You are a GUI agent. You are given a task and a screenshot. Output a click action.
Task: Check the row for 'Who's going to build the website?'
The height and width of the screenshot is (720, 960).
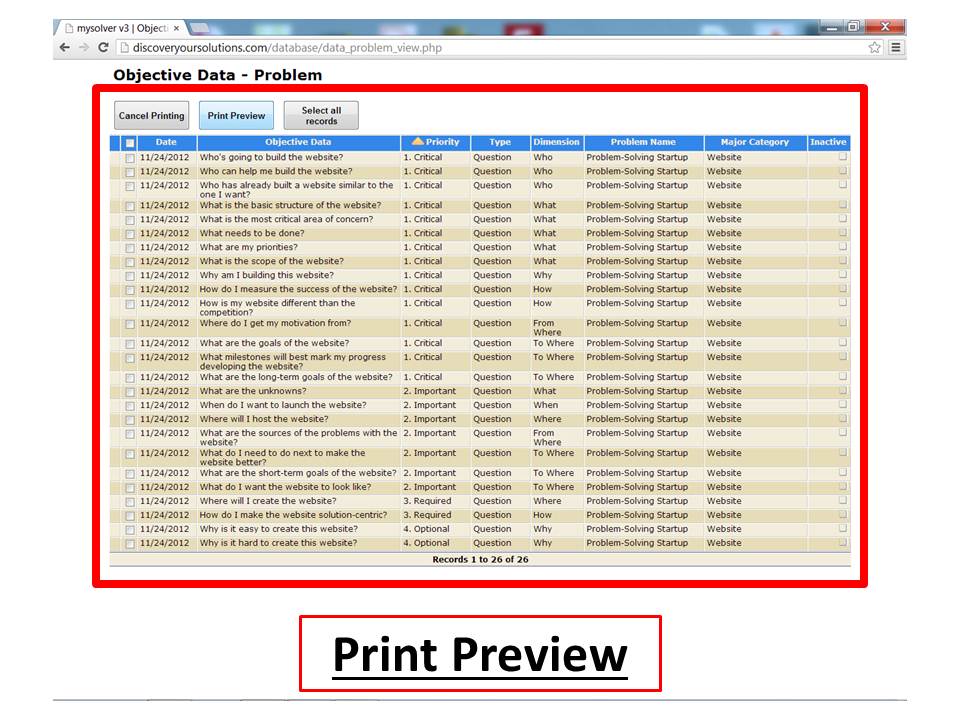pos(130,157)
